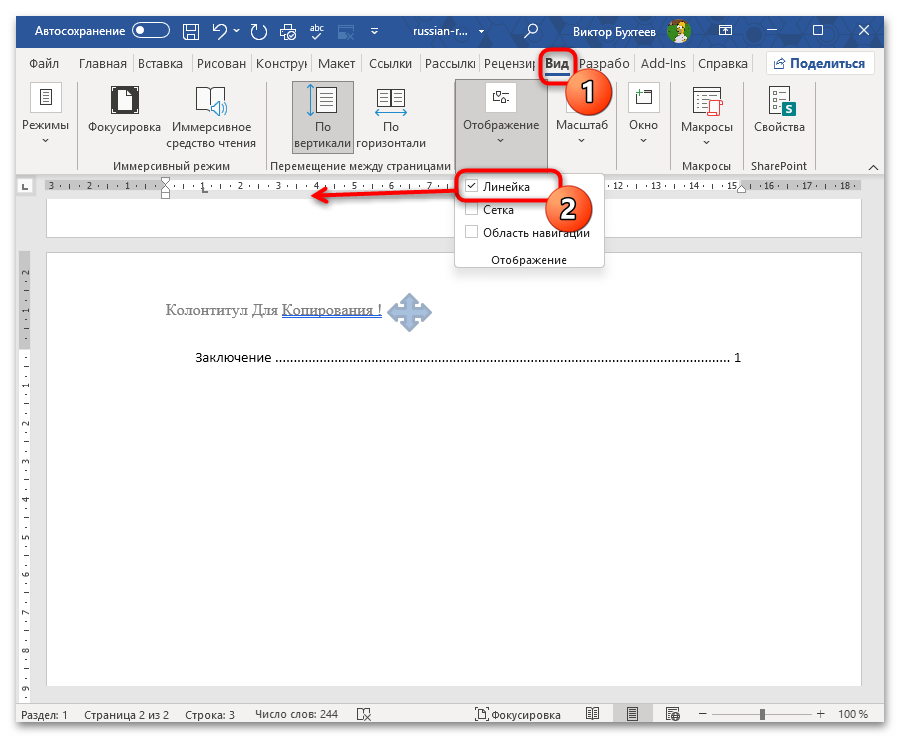This screenshot has width=900, height=738.
Task: Collapse the ribbon with the chevron
Action: 873,167
